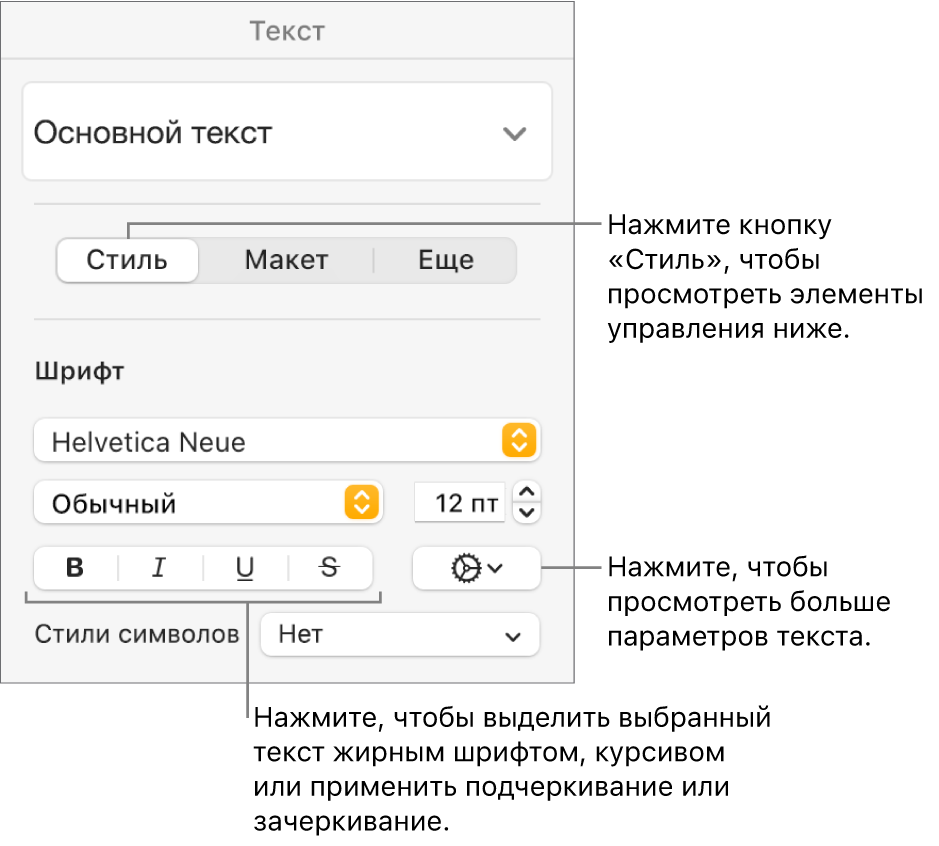Open the Стили символов dropdown showing Нет
Screen dimensions: 939x846
click(x=400, y=634)
